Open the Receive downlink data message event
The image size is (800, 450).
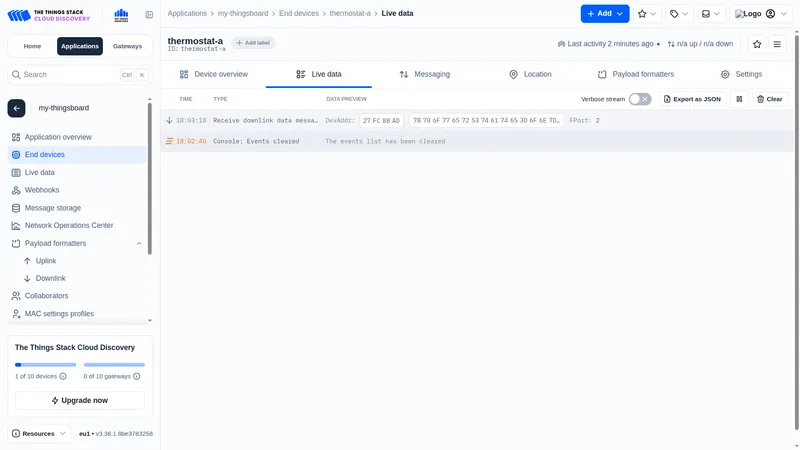coord(477,120)
